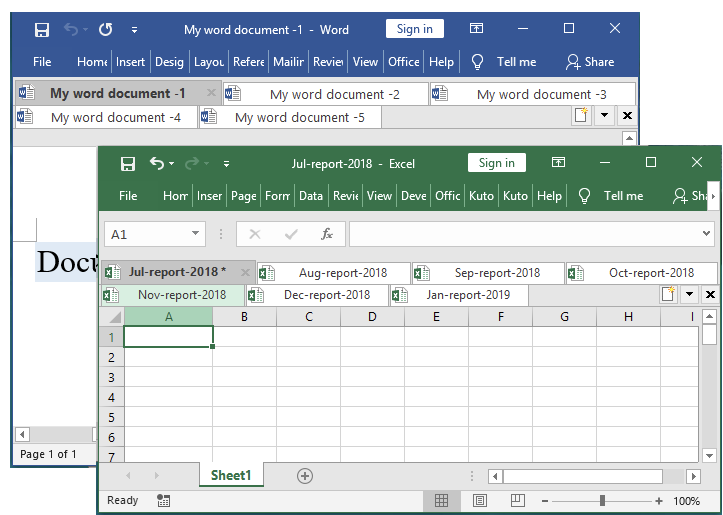This screenshot has width=723, height=515.
Task: Click the Sheet1 sheet tab
Action: [x=231, y=475]
